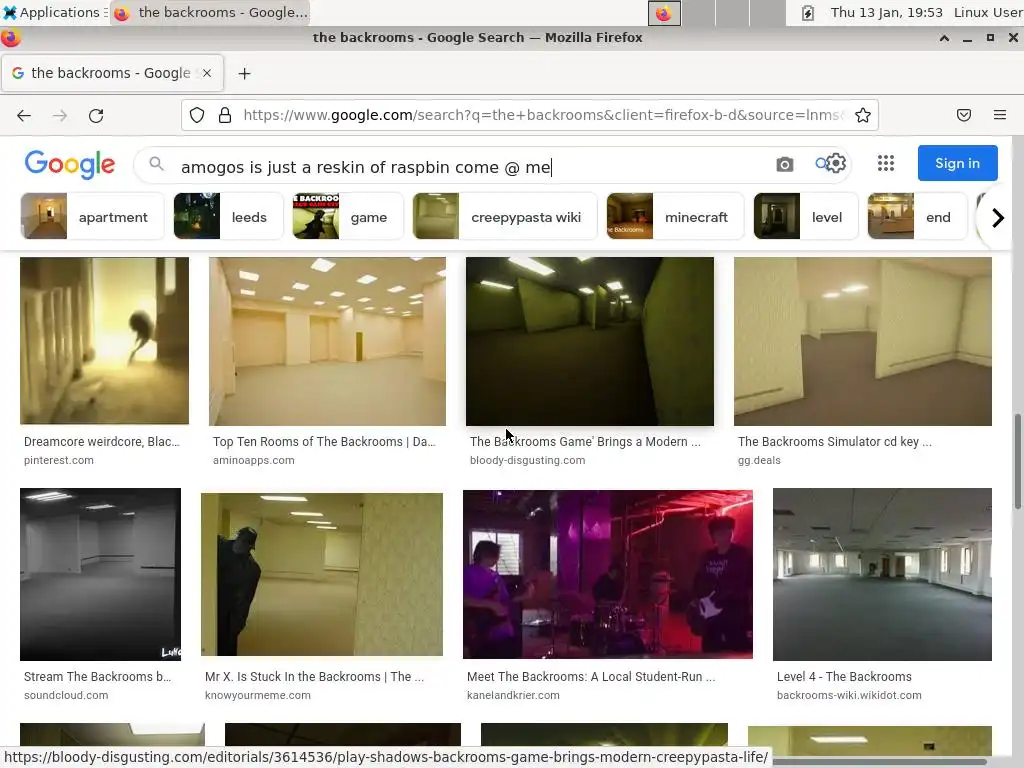Viewport: 1024px width, 768px height.
Task: Select the level filter chip
Action: 805,216
